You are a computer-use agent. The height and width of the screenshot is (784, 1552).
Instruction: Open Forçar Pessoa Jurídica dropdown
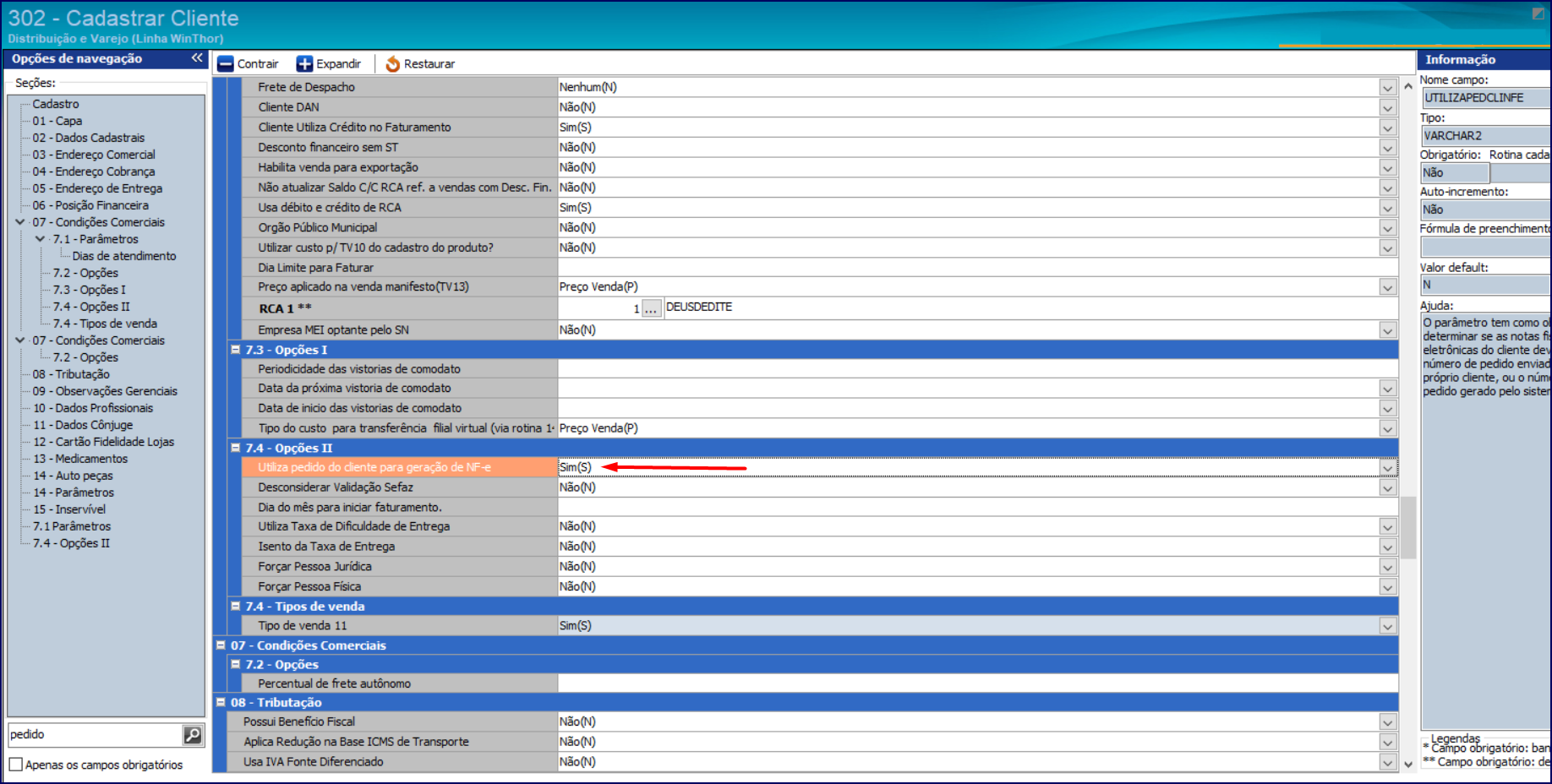click(1387, 567)
